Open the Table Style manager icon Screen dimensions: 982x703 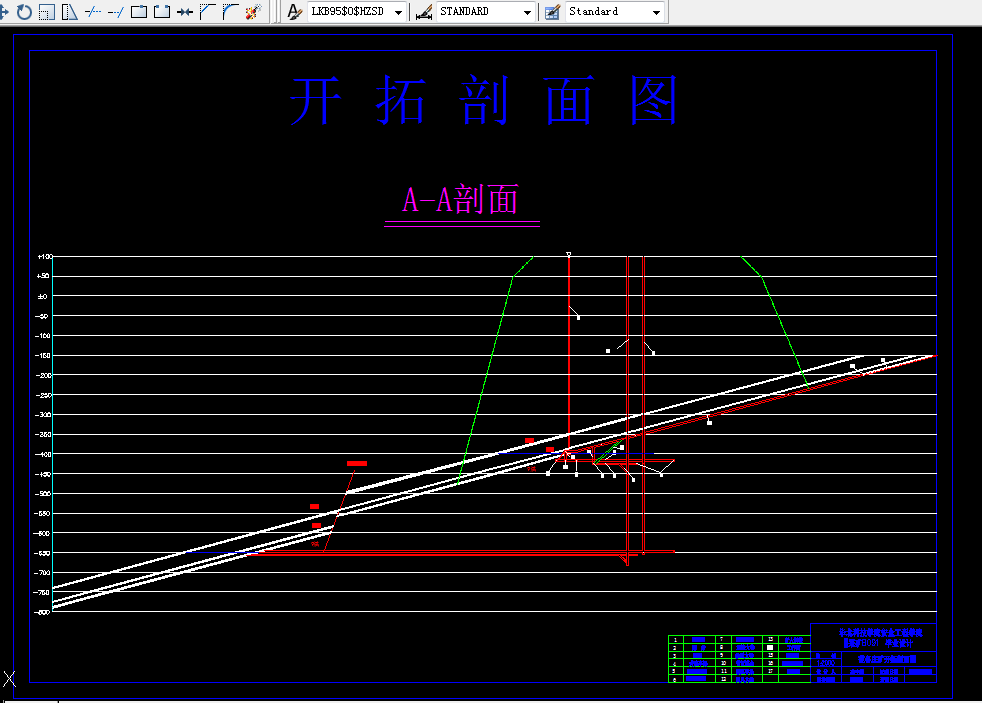pyautogui.click(x=552, y=11)
